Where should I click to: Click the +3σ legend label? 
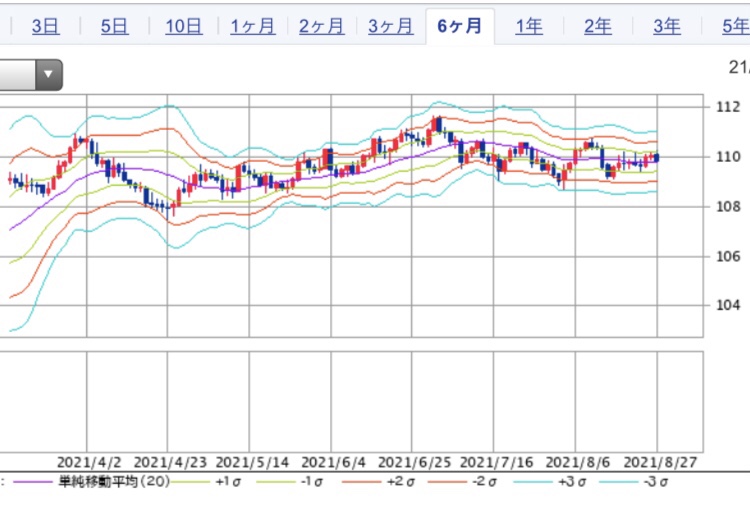[572, 482]
